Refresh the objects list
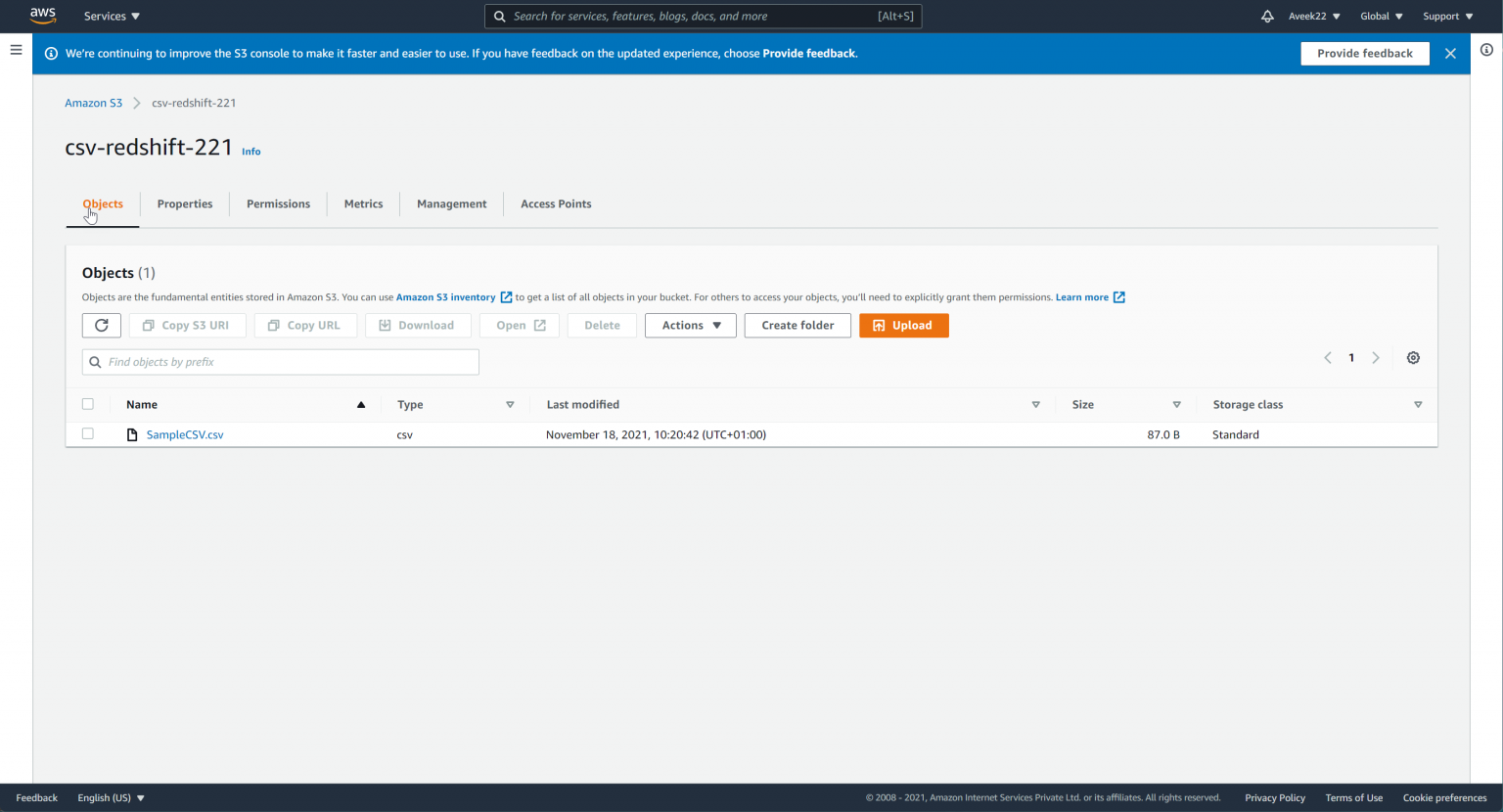Image resolution: width=1503 pixels, height=812 pixels. (x=101, y=325)
